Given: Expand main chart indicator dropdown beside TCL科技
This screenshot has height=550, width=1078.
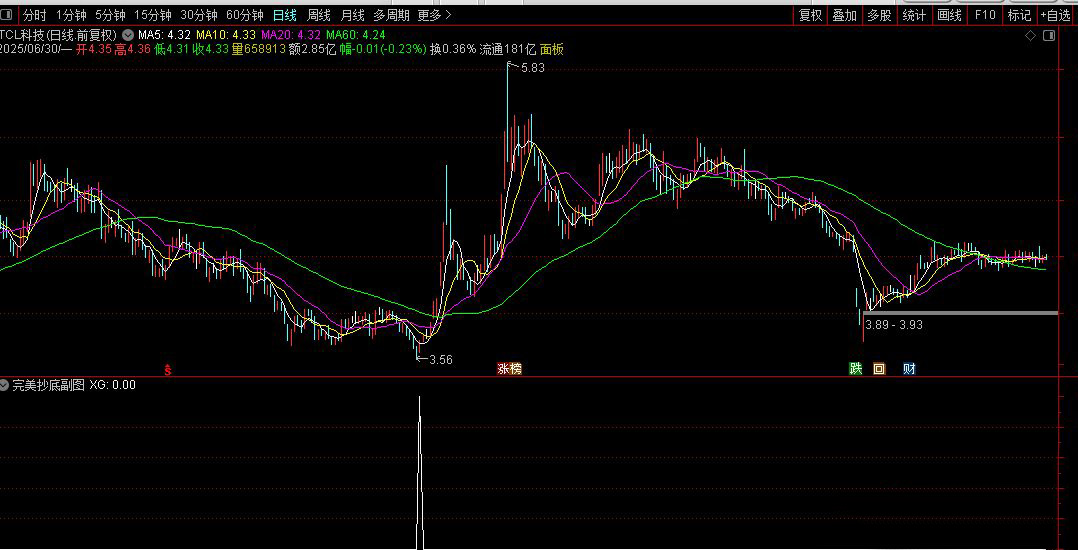Looking at the screenshot, I should coord(128,34).
